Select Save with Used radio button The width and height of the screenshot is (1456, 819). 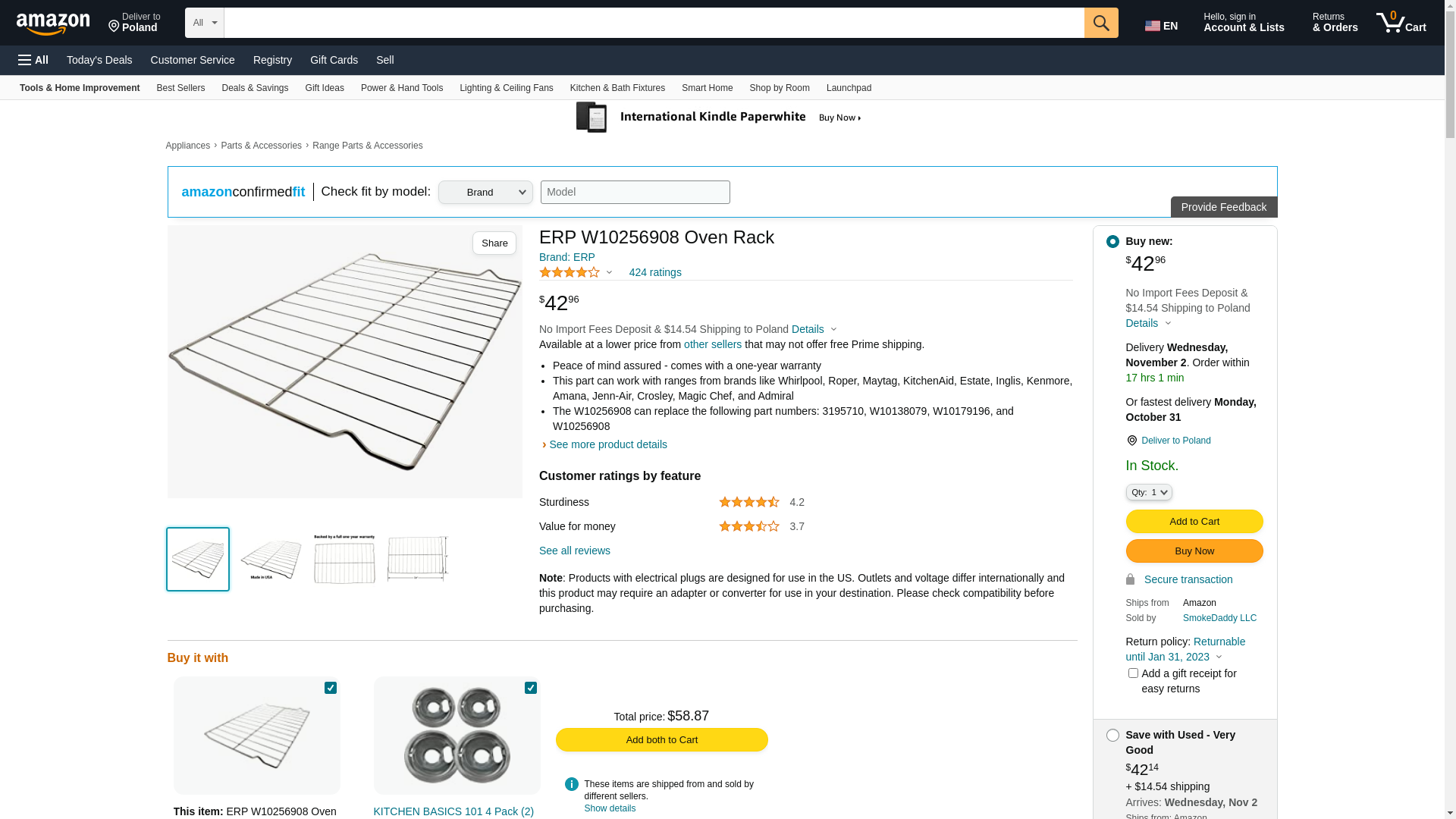tap(1112, 736)
